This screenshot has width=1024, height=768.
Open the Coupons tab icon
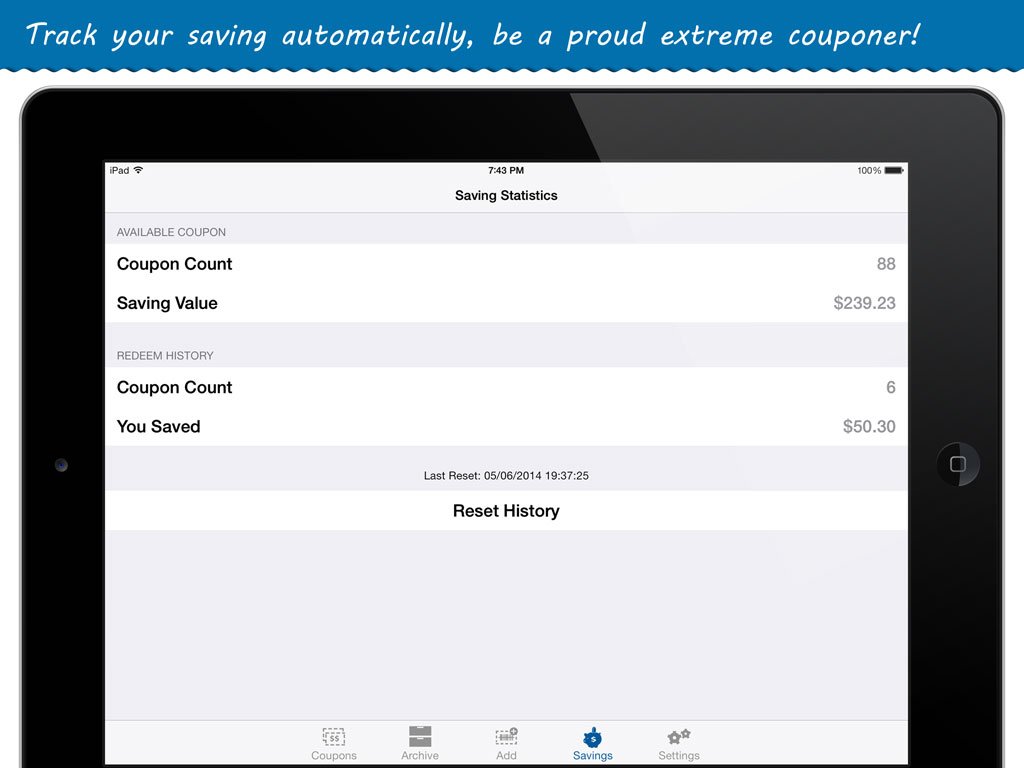point(334,738)
